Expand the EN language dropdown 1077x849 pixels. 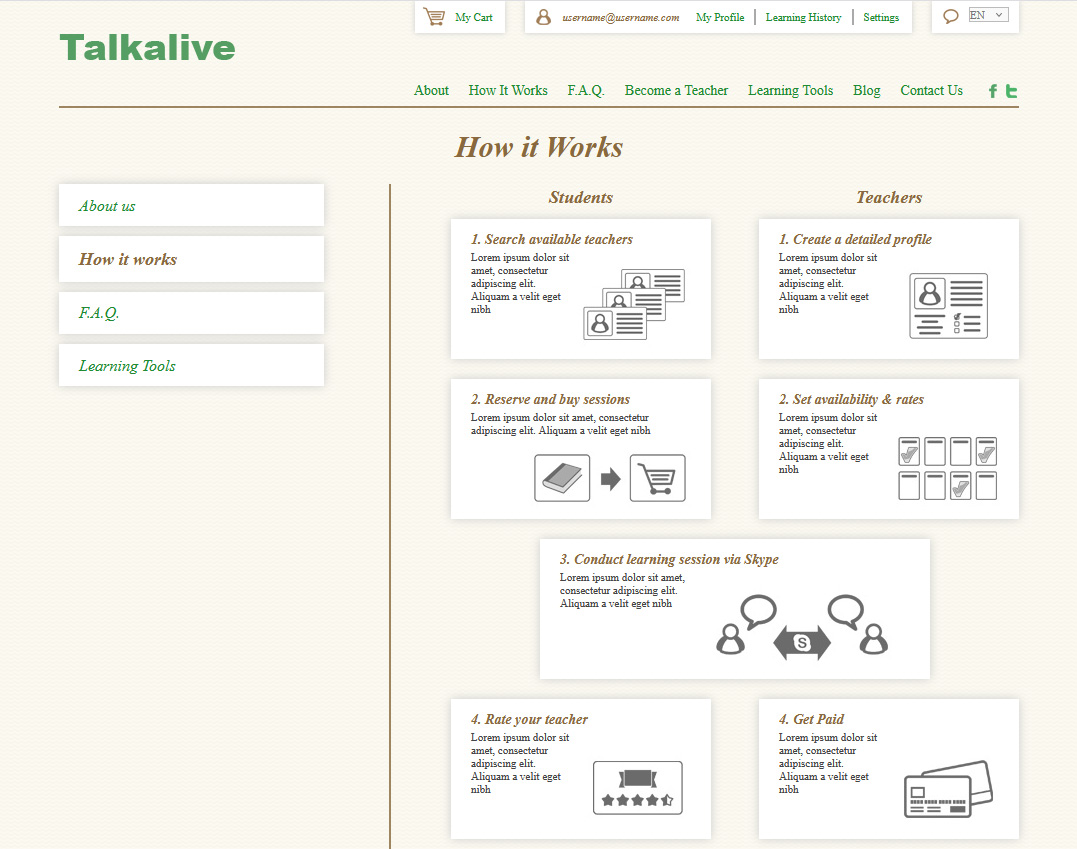pyautogui.click(x=988, y=15)
